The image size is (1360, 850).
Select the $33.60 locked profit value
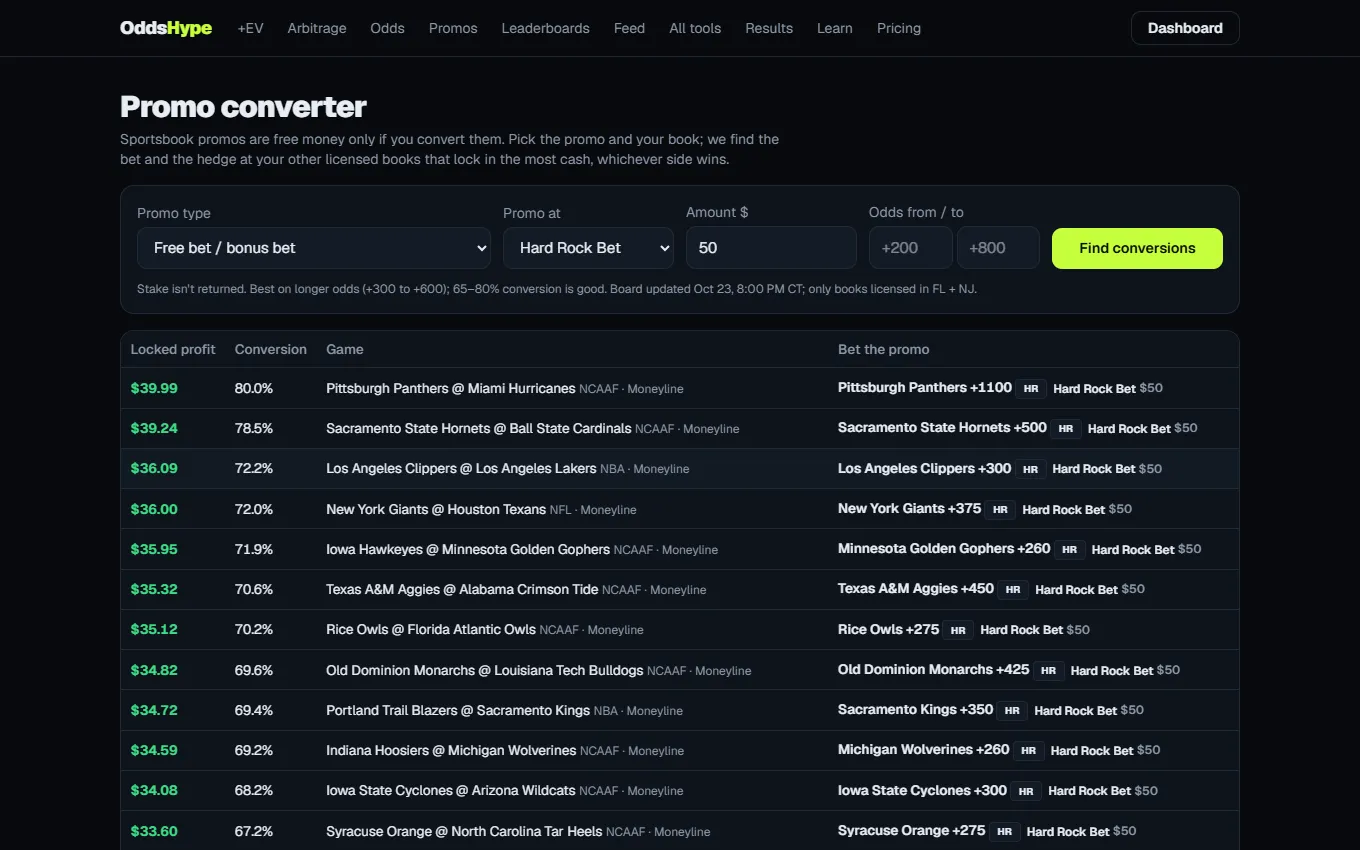pyautogui.click(x=154, y=831)
